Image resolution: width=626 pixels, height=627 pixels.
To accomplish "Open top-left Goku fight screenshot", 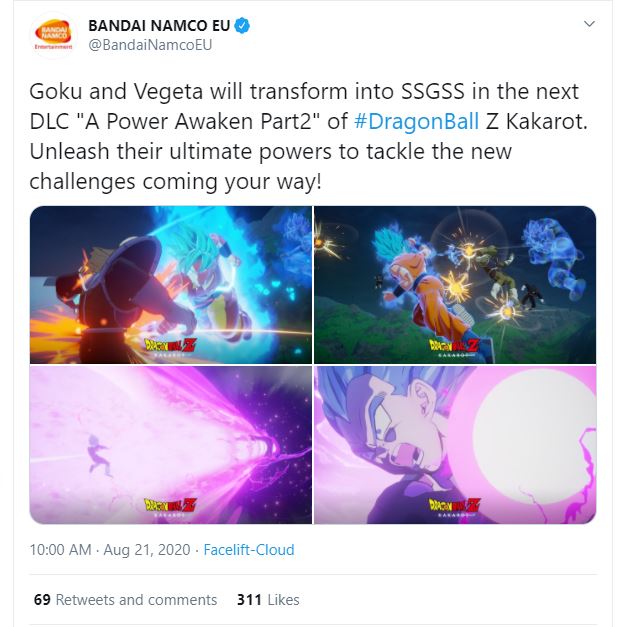I will coord(171,285).
